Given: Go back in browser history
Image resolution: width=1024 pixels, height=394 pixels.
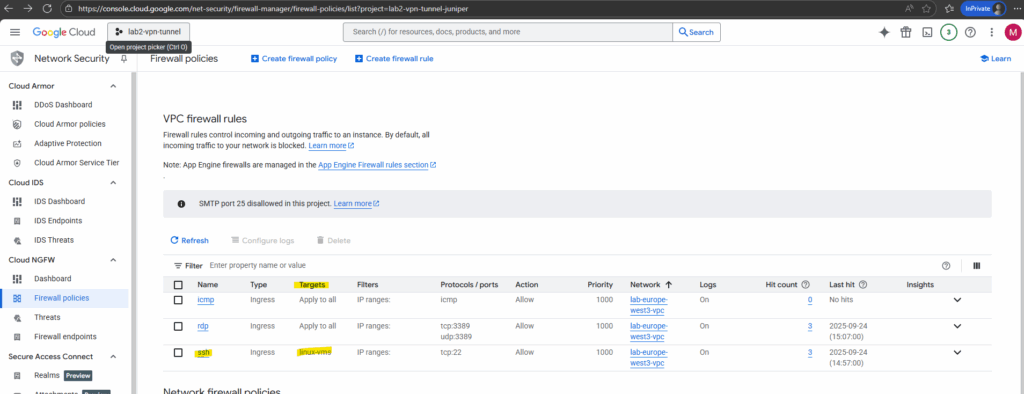Looking at the screenshot, I should click(x=8, y=8).
